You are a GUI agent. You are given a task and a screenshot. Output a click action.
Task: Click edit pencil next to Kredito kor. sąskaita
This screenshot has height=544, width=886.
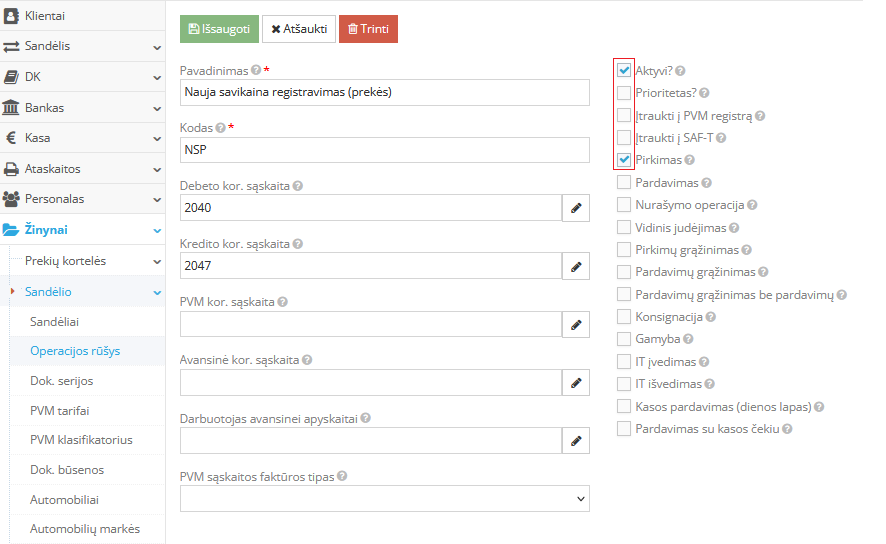(576, 266)
